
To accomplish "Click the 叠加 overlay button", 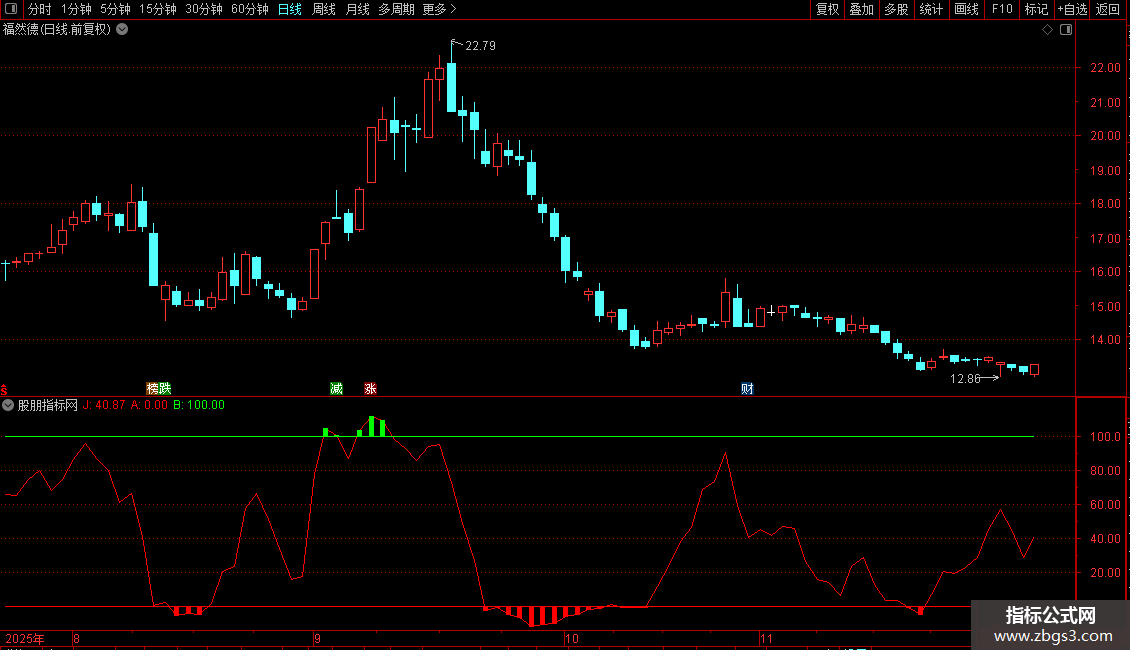I will (x=861, y=9).
